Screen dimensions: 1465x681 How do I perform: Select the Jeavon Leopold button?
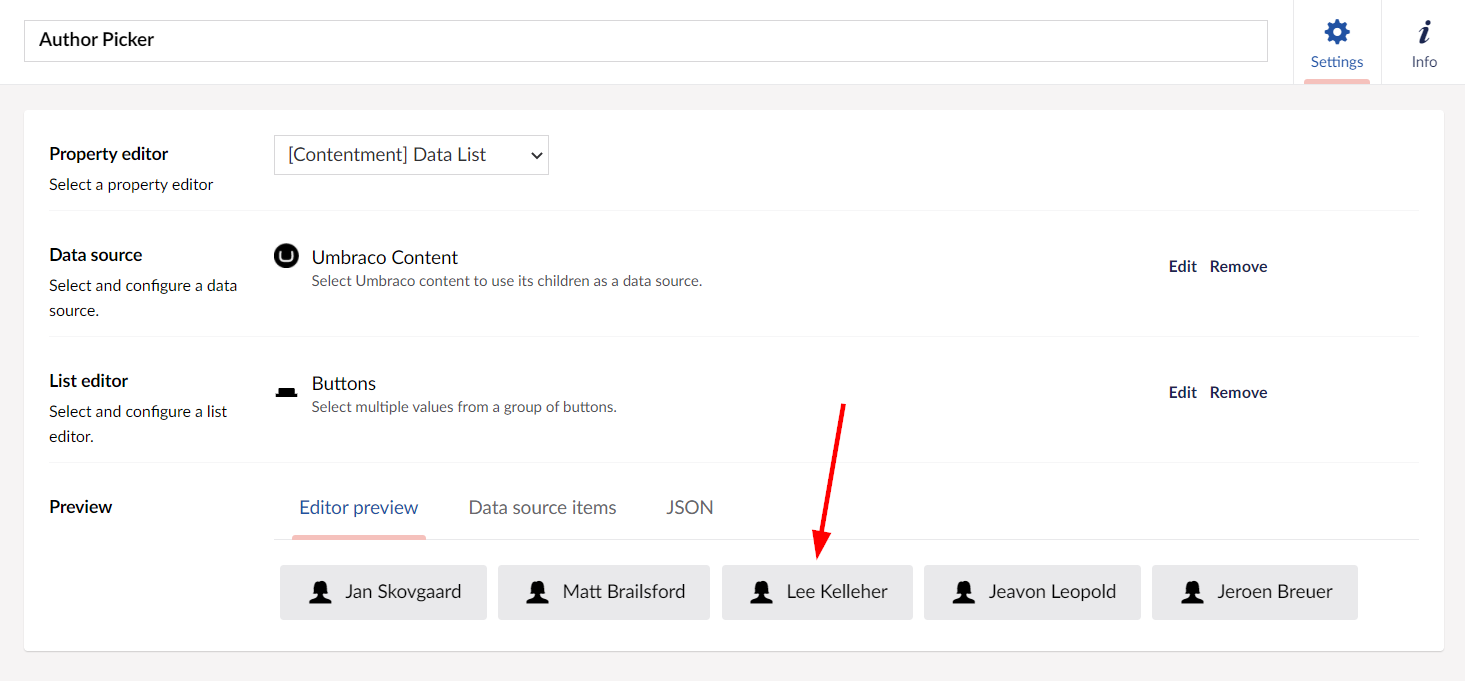(1032, 592)
